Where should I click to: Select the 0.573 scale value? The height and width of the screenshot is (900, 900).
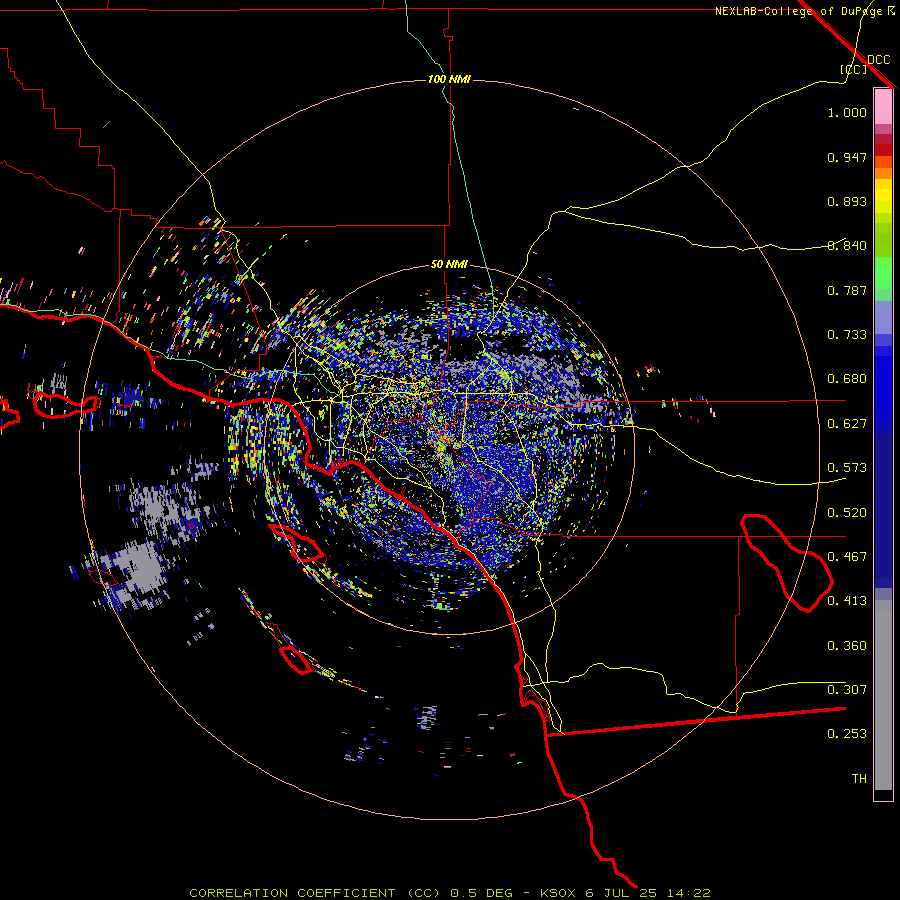(x=847, y=468)
